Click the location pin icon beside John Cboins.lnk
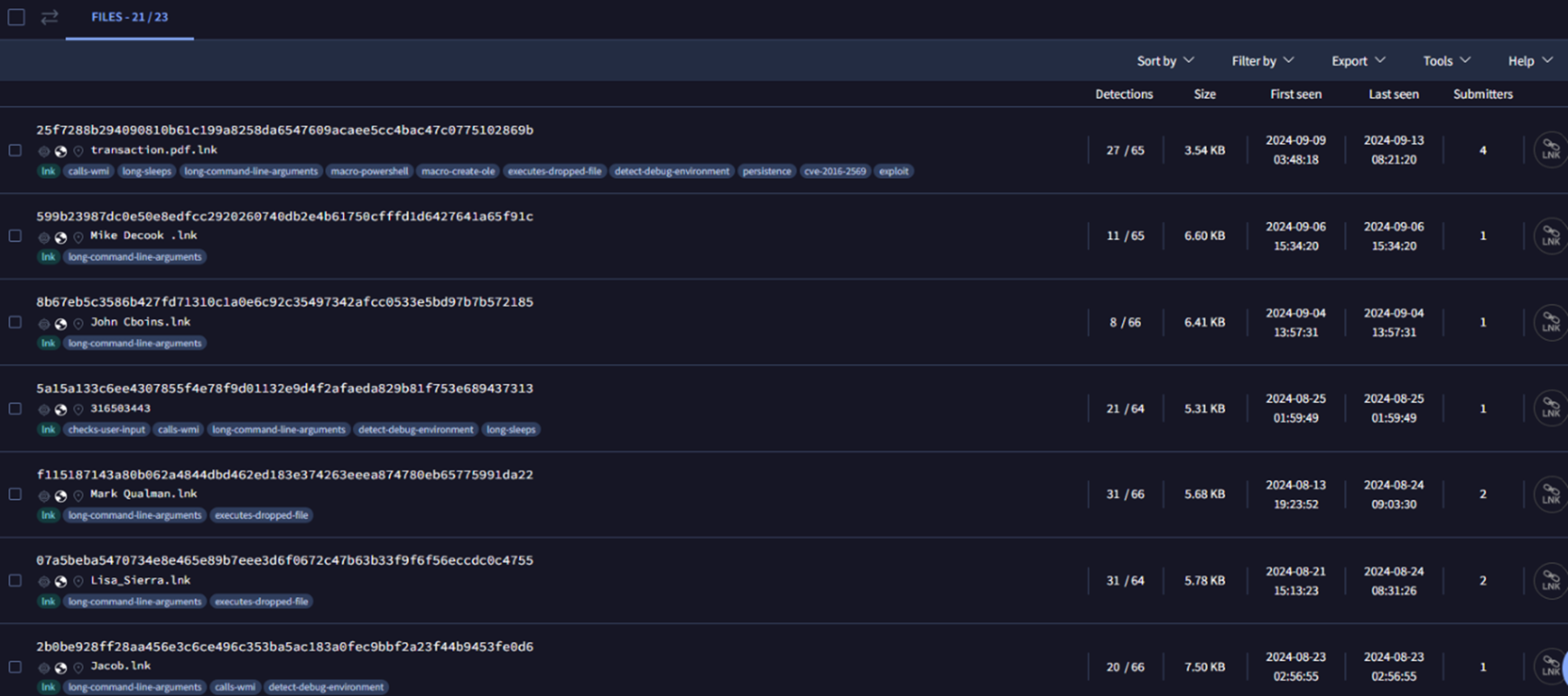 78,323
